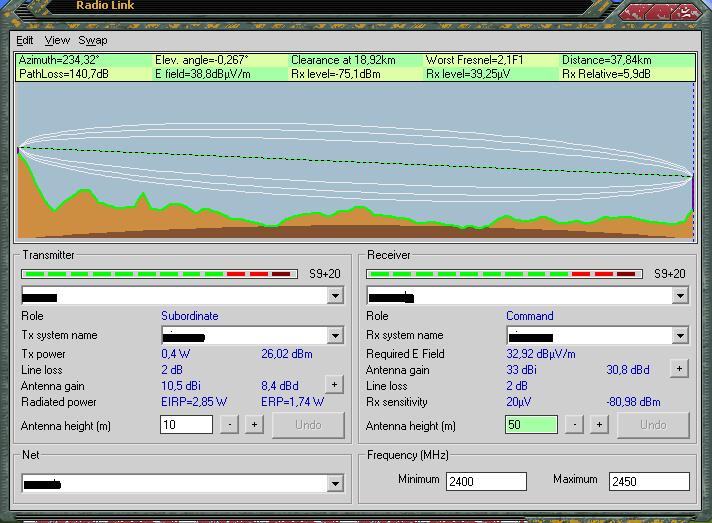Increase receiver antenna height with plus button
Image resolution: width=712 pixels, height=523 pixels.
pos(599,425)
